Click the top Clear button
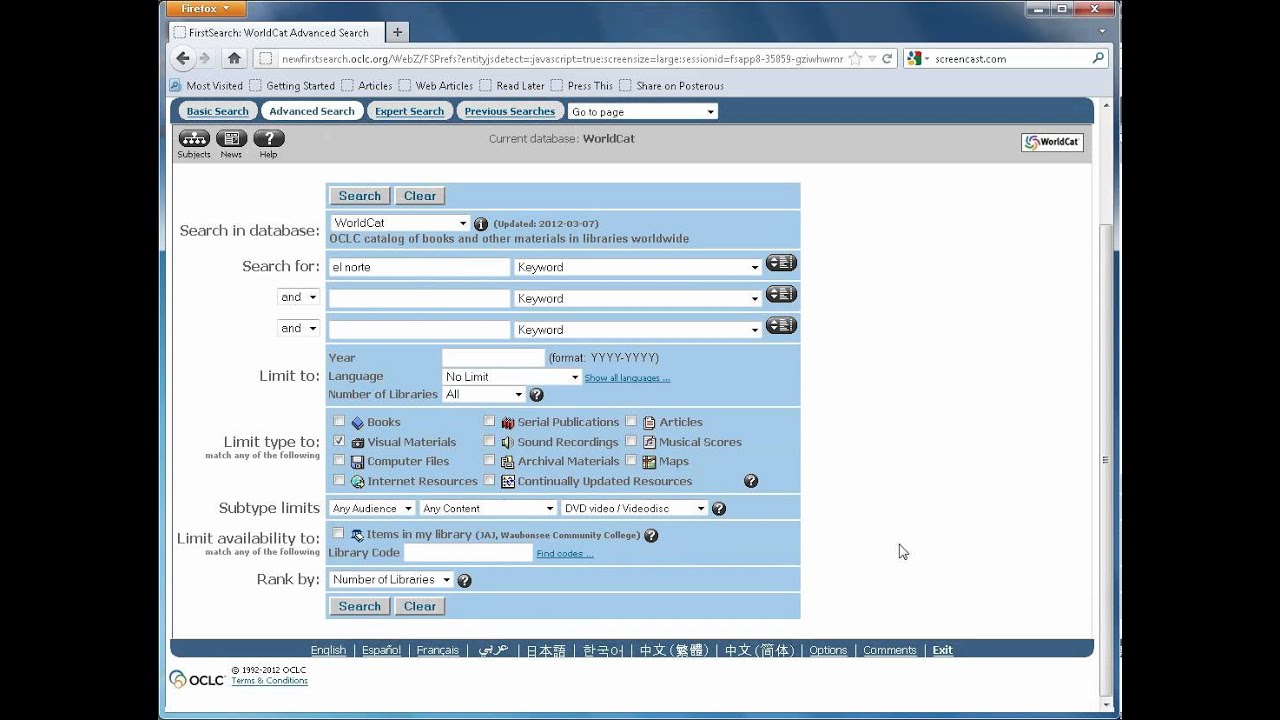The height and width of the screenshot is (720, 1280). [x=420, y=196]
